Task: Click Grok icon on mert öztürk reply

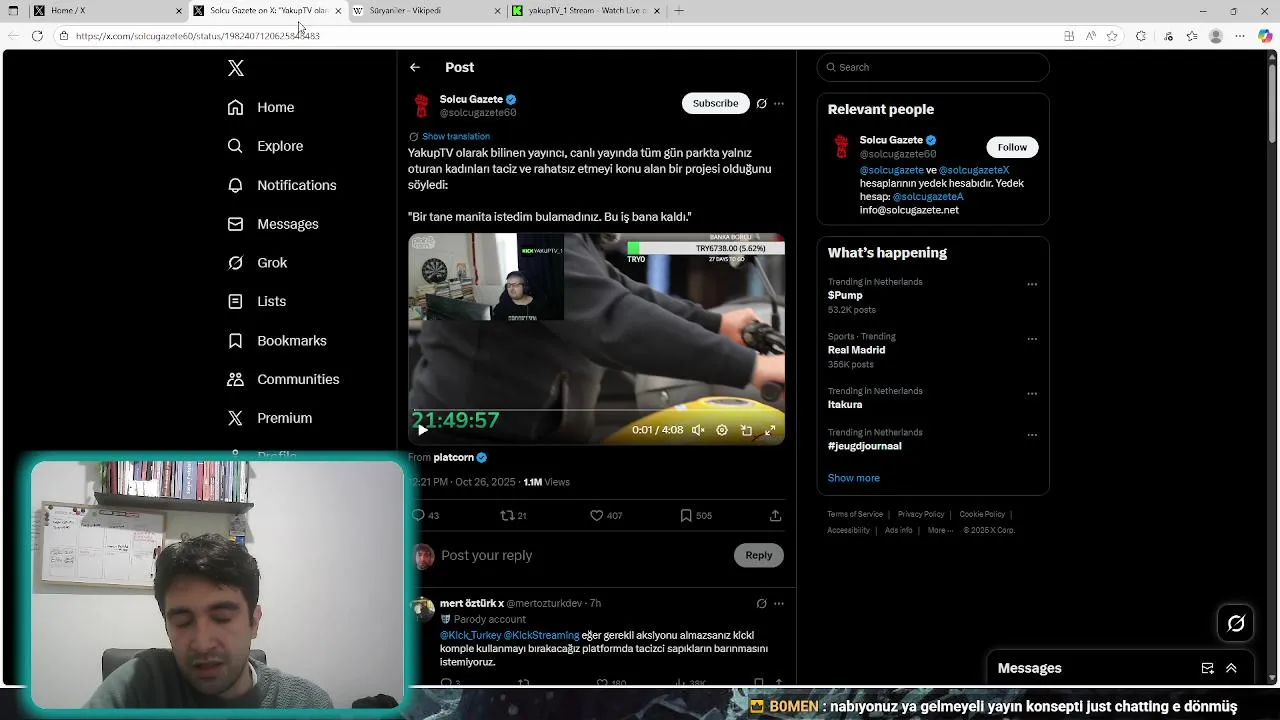Action: pos(761,603)
